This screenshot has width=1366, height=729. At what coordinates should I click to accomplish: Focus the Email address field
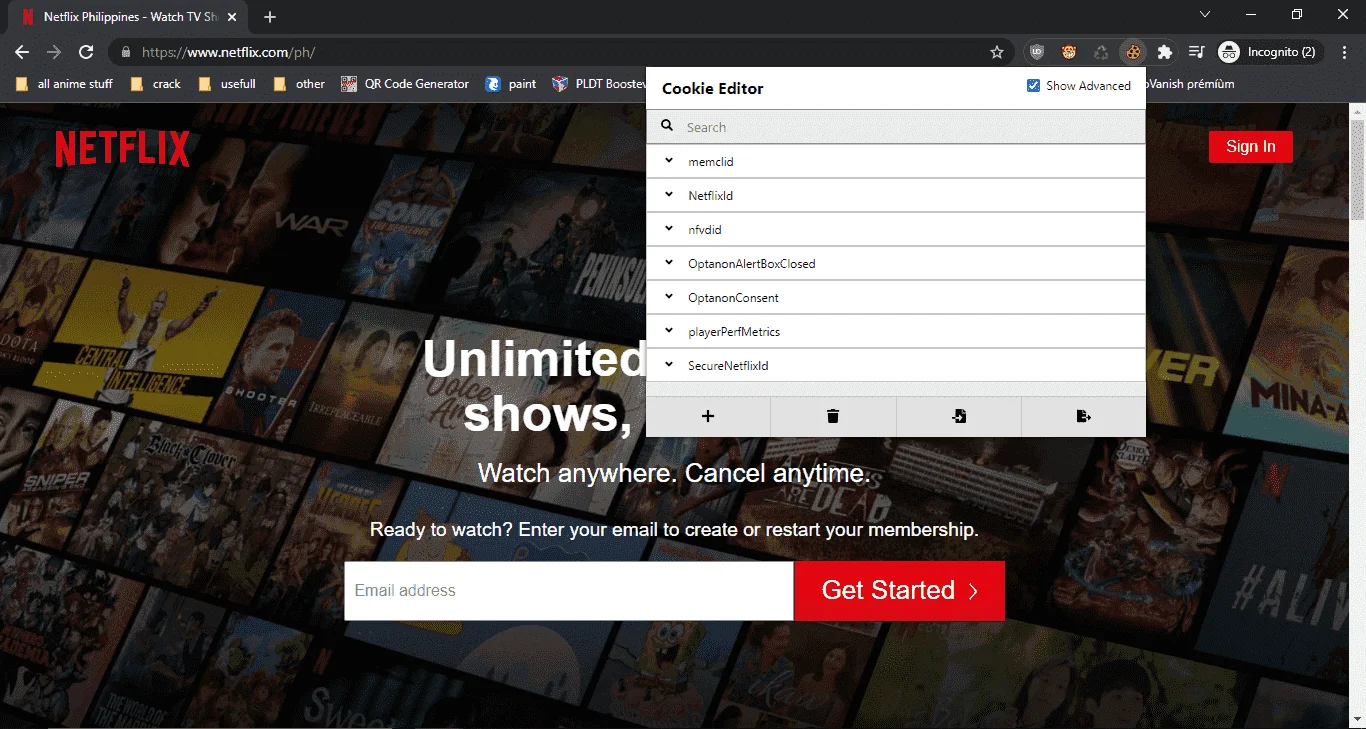pos(569,591)
